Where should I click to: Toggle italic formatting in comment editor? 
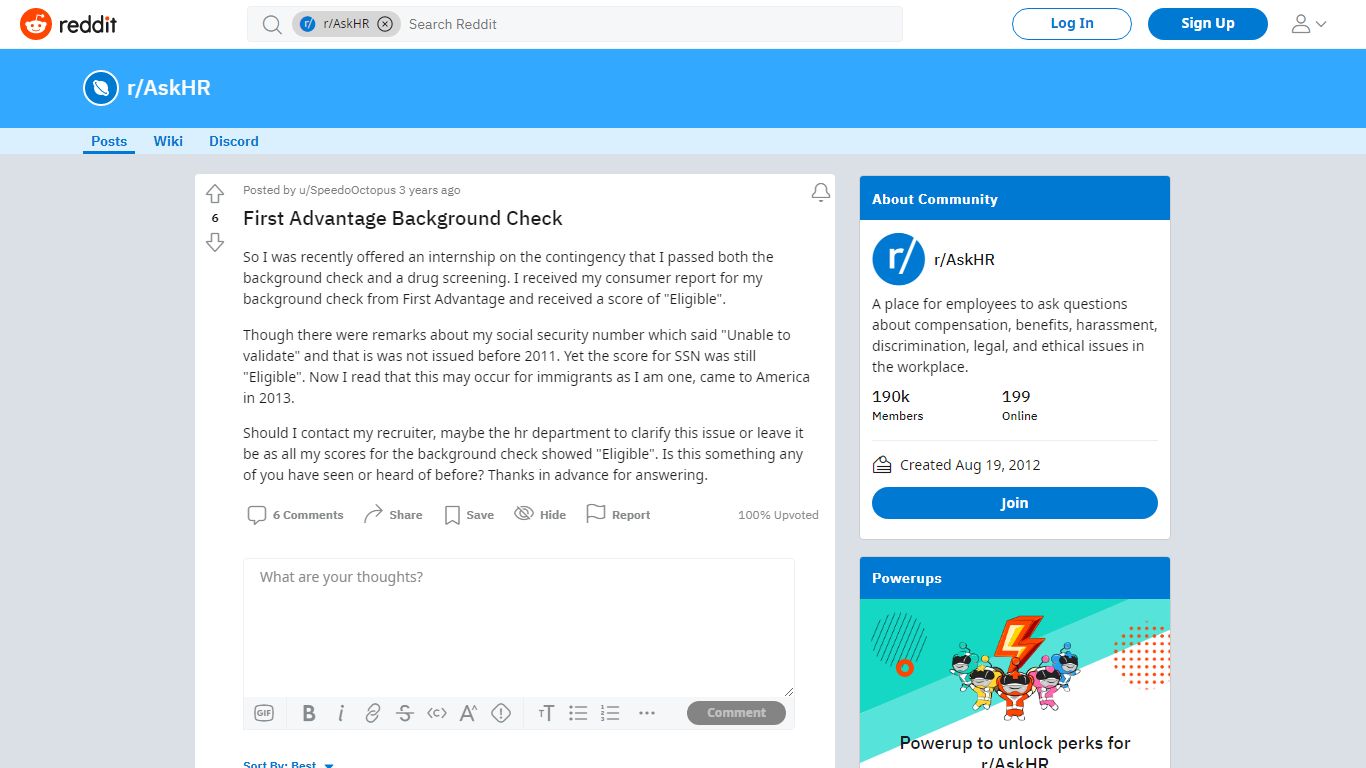[341, 713]
